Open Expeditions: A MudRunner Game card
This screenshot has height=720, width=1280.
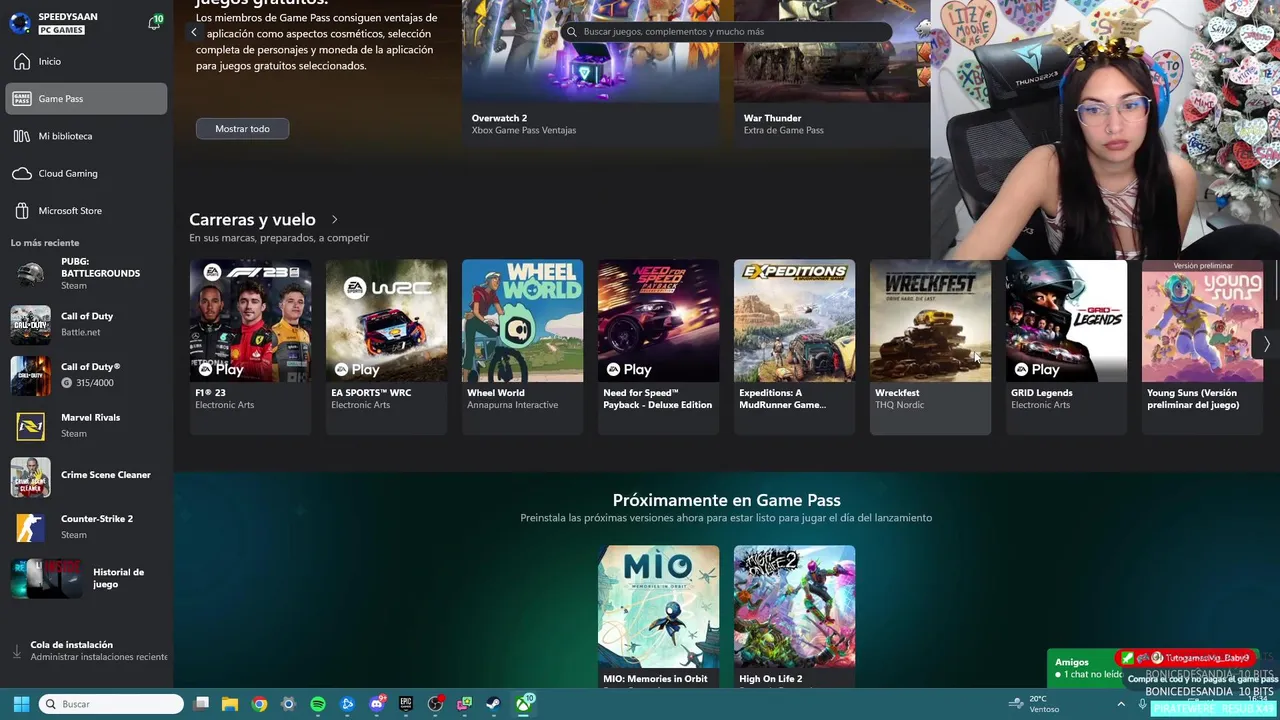click(x=794, y=347)
